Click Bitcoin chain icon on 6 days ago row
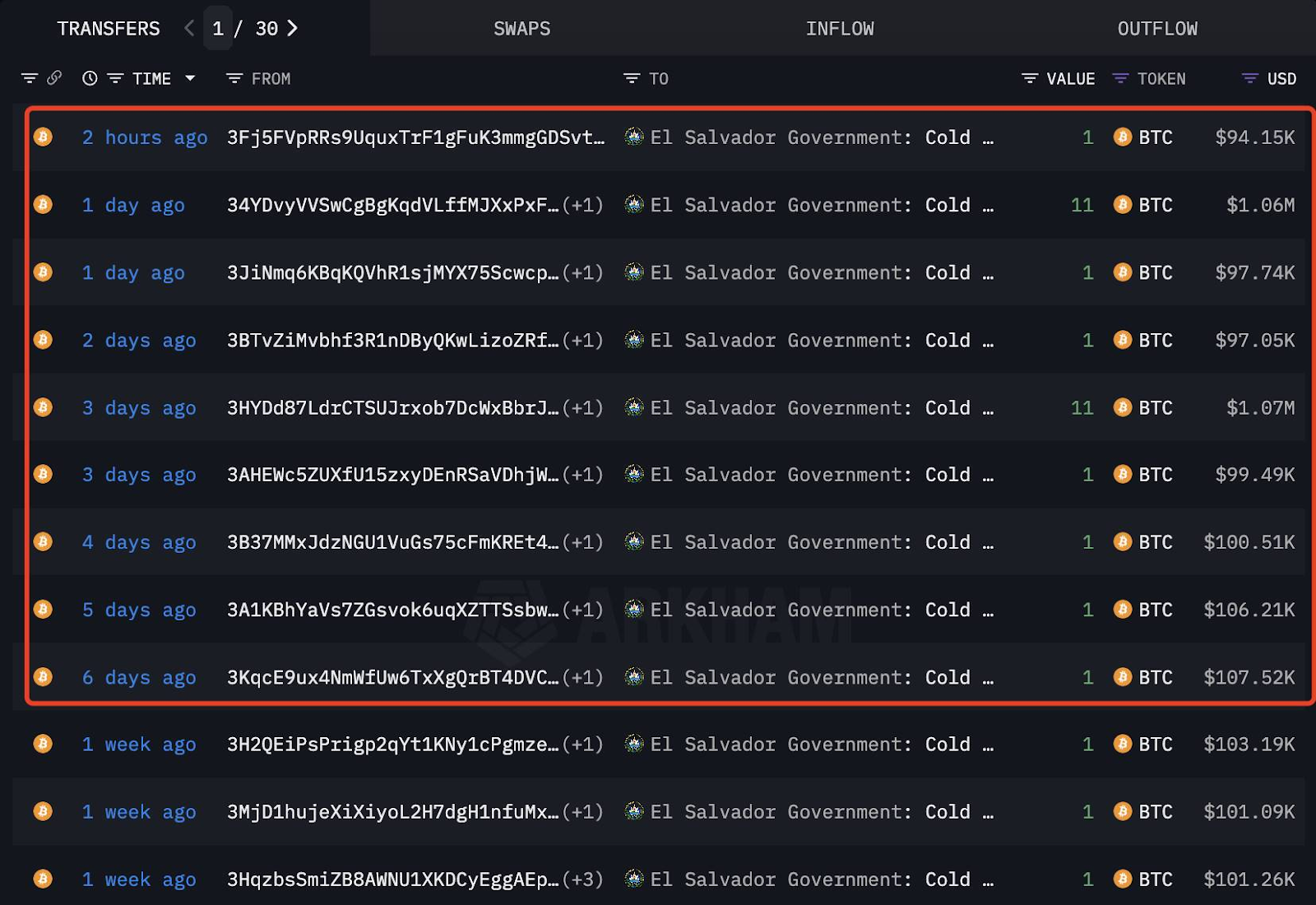1316x905 pixels. click(x=43, y=676)
